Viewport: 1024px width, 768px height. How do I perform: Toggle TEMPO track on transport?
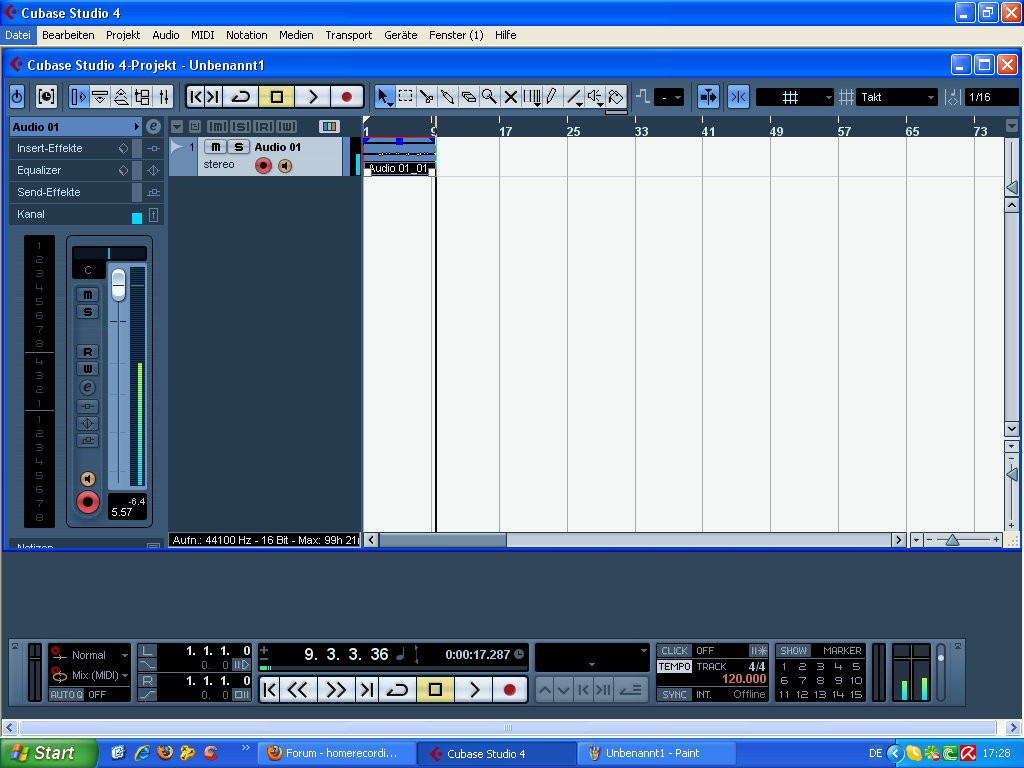[x=674, y=667]
